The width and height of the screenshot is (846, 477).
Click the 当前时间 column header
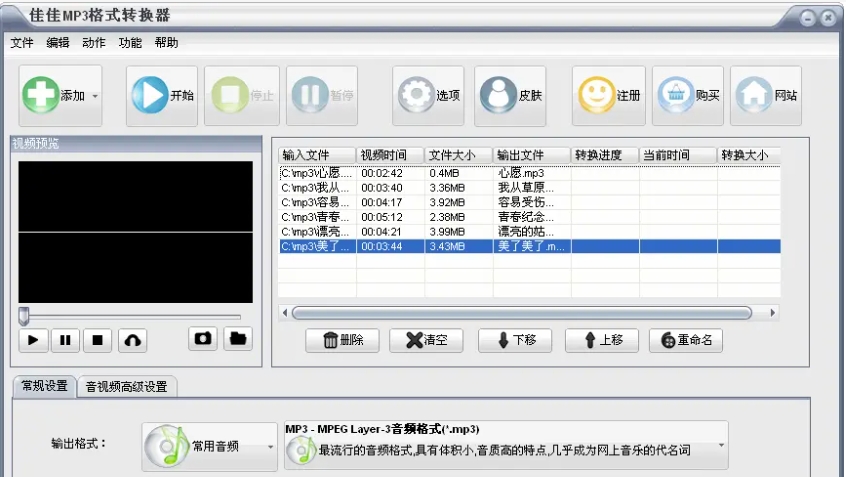(x=678, y=155)
